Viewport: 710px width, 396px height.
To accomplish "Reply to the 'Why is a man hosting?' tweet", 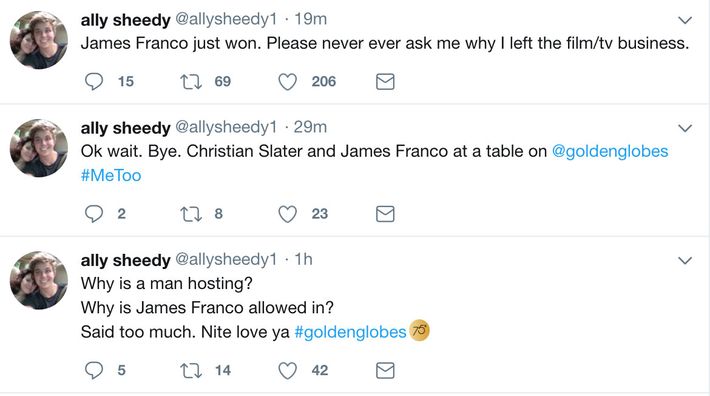I will [x=94, y=370].
